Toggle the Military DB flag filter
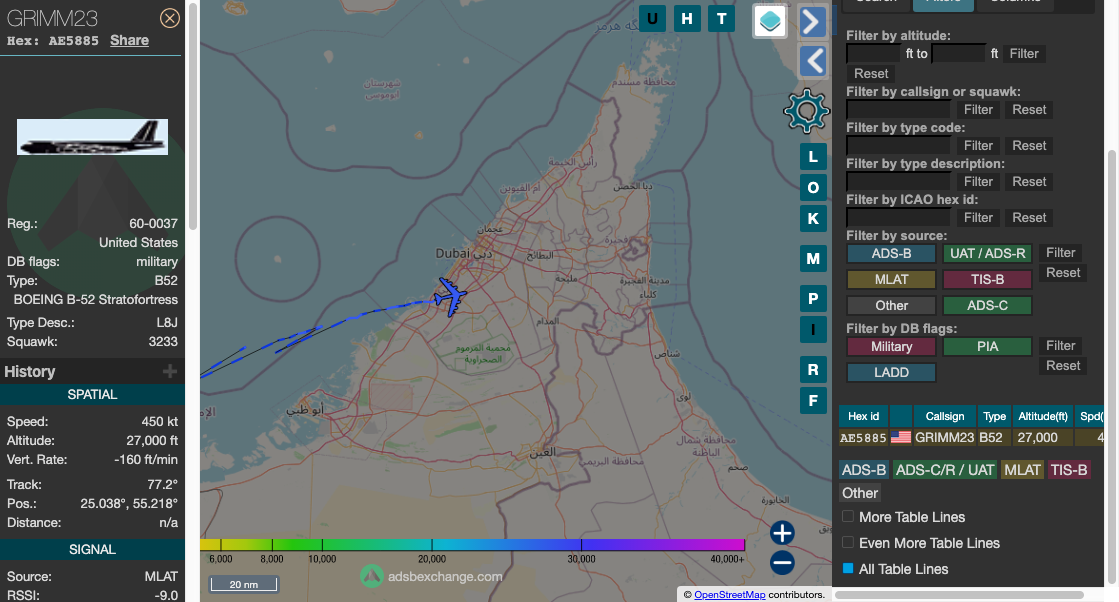Image resolution: width=1119 pixels, height=602 pixels. click(x=891, y=347)
